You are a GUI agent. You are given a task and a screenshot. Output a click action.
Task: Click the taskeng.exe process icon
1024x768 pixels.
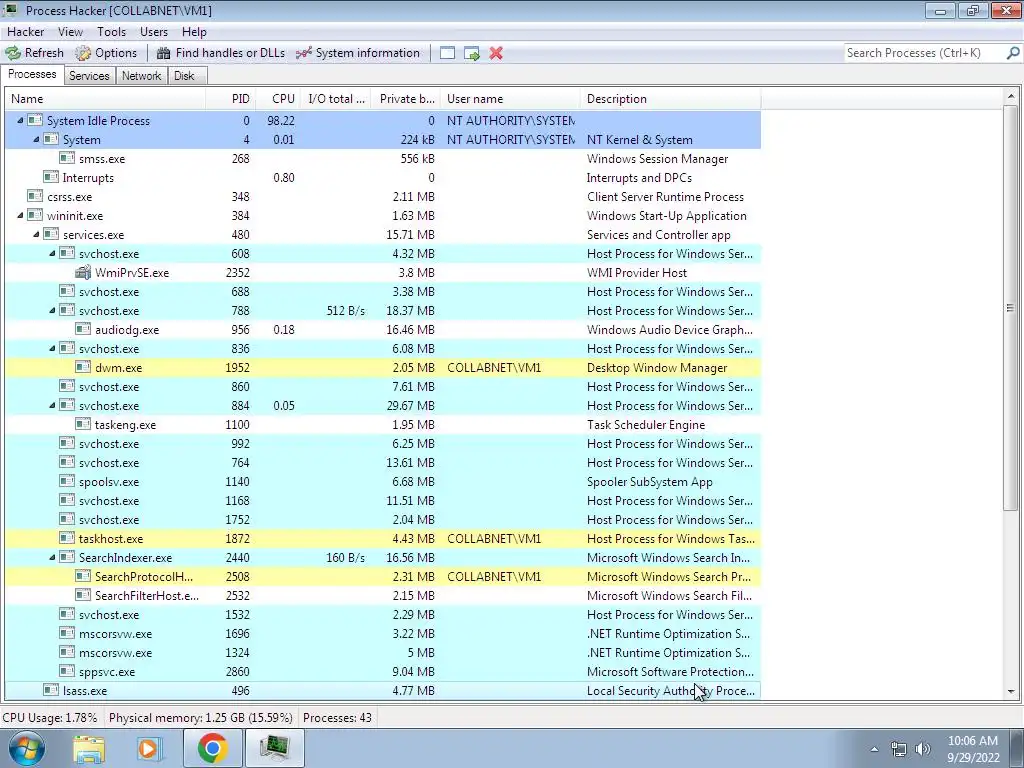[x=83, y=424]
